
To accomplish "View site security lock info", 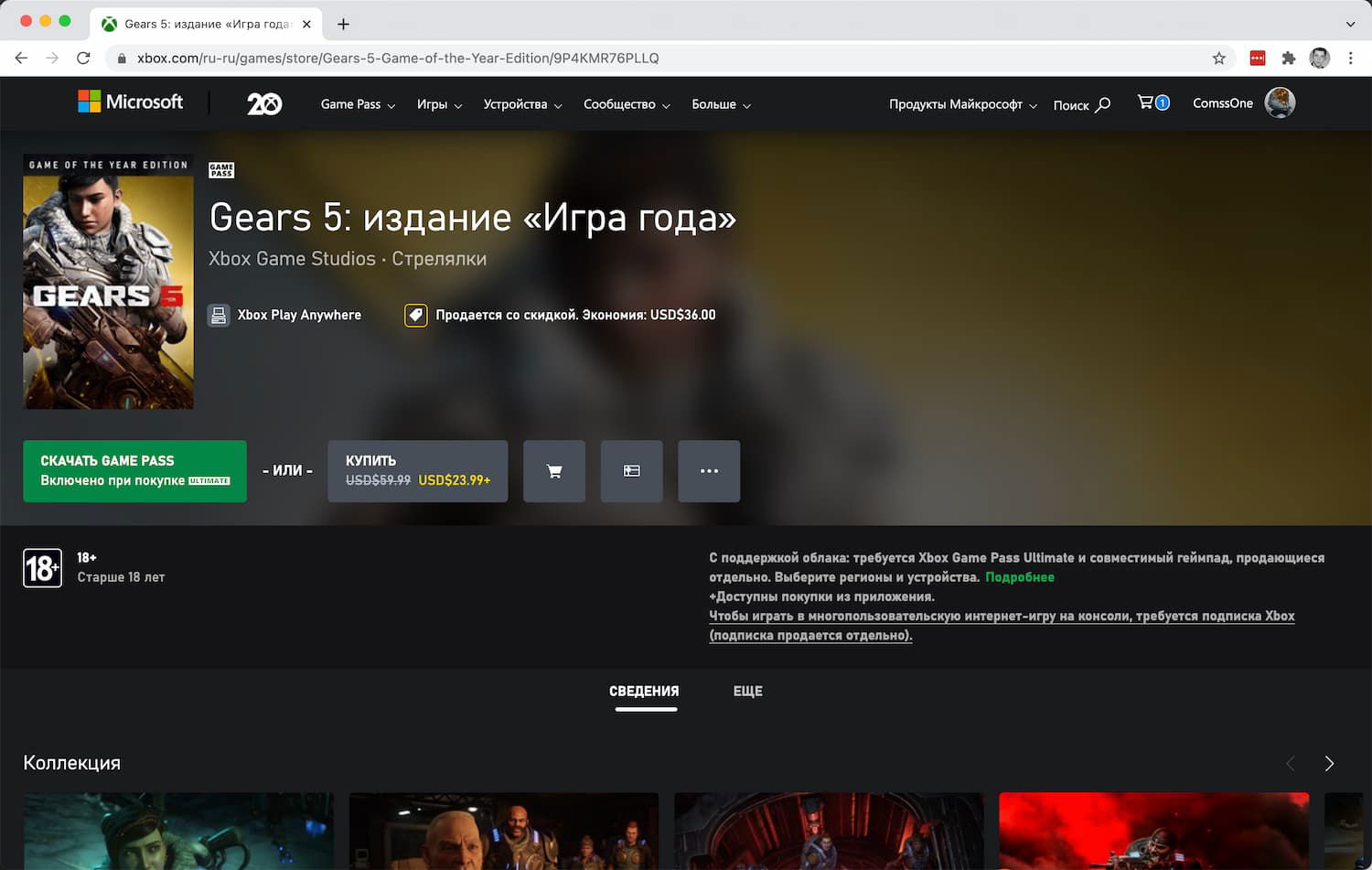I will (x=122, y=59).
